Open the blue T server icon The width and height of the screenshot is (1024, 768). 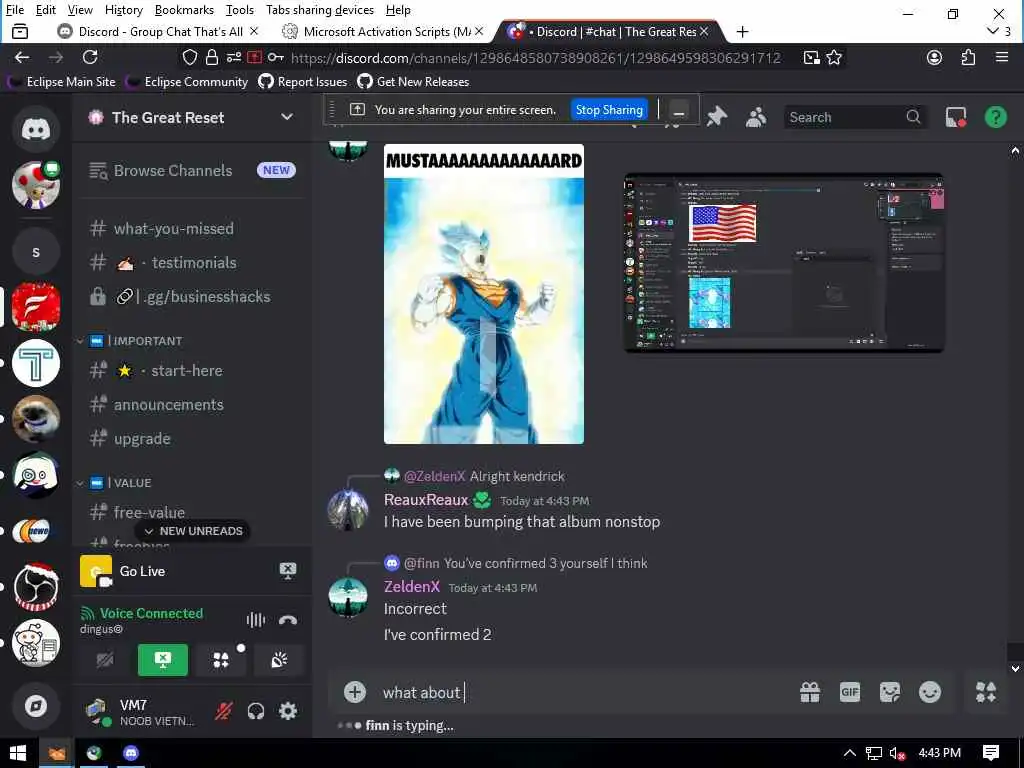coord(35,363)
